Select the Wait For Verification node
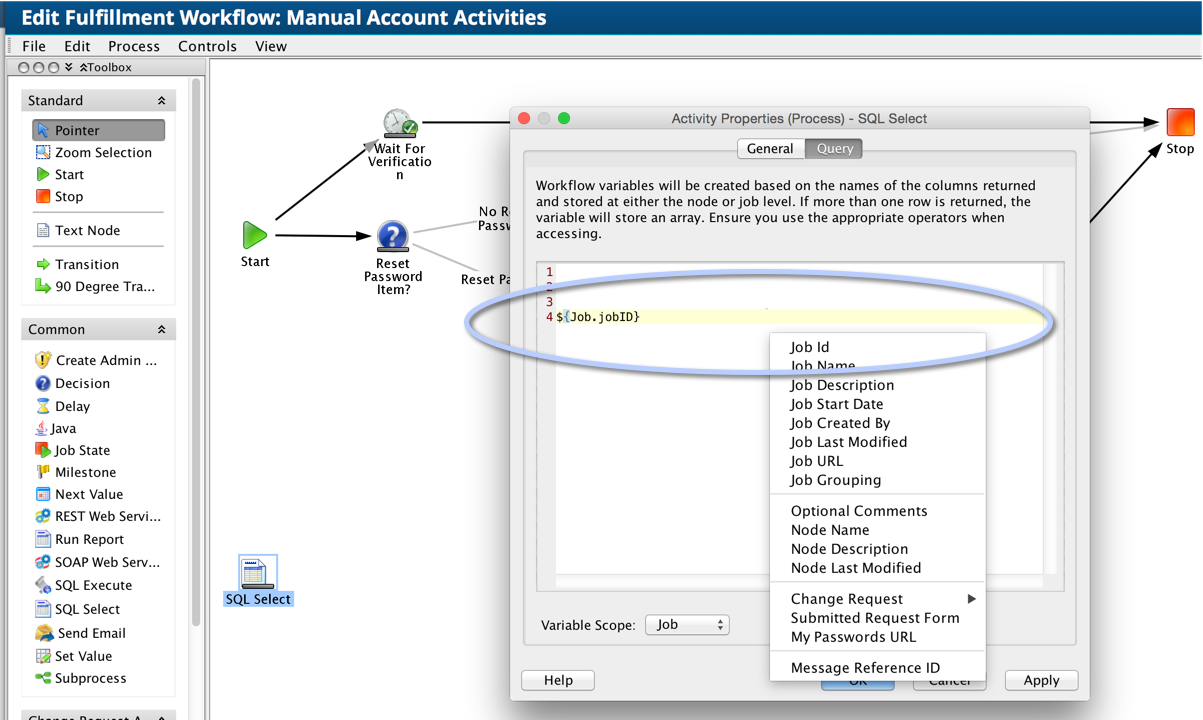This screenshot has height=720, width=1203. [400, 125]
